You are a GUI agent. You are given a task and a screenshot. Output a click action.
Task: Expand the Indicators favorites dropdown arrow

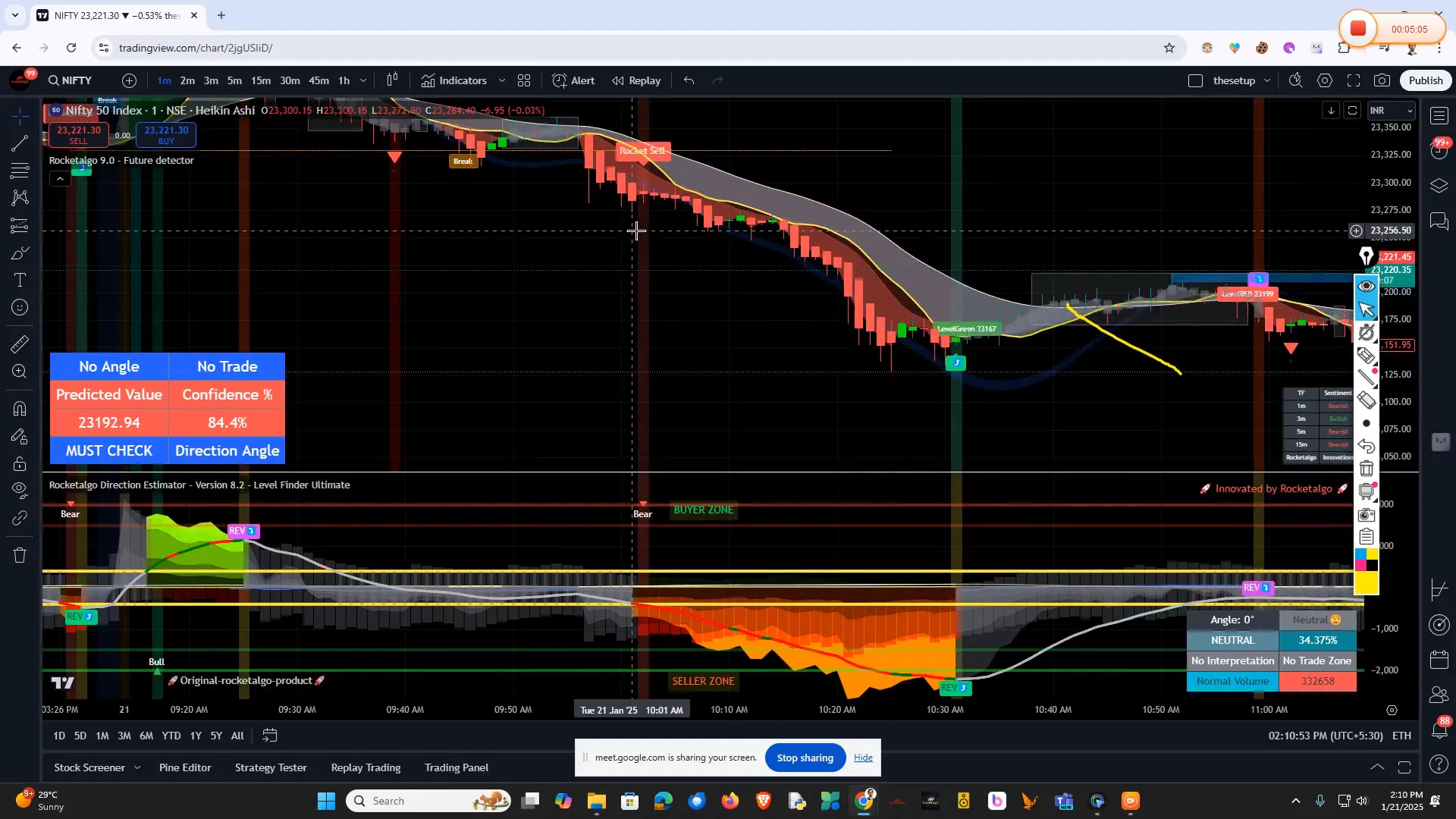tap(501, 80)
